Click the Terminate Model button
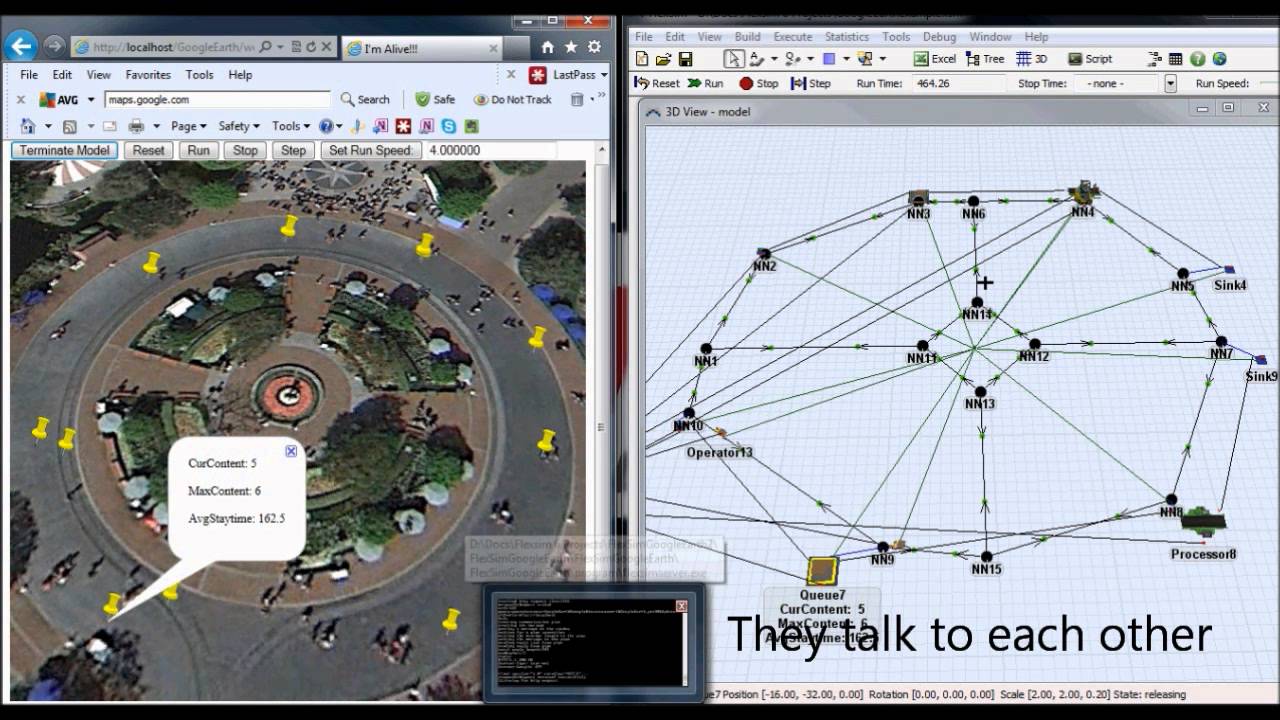 pyautogui.click(x=65, y=150)
